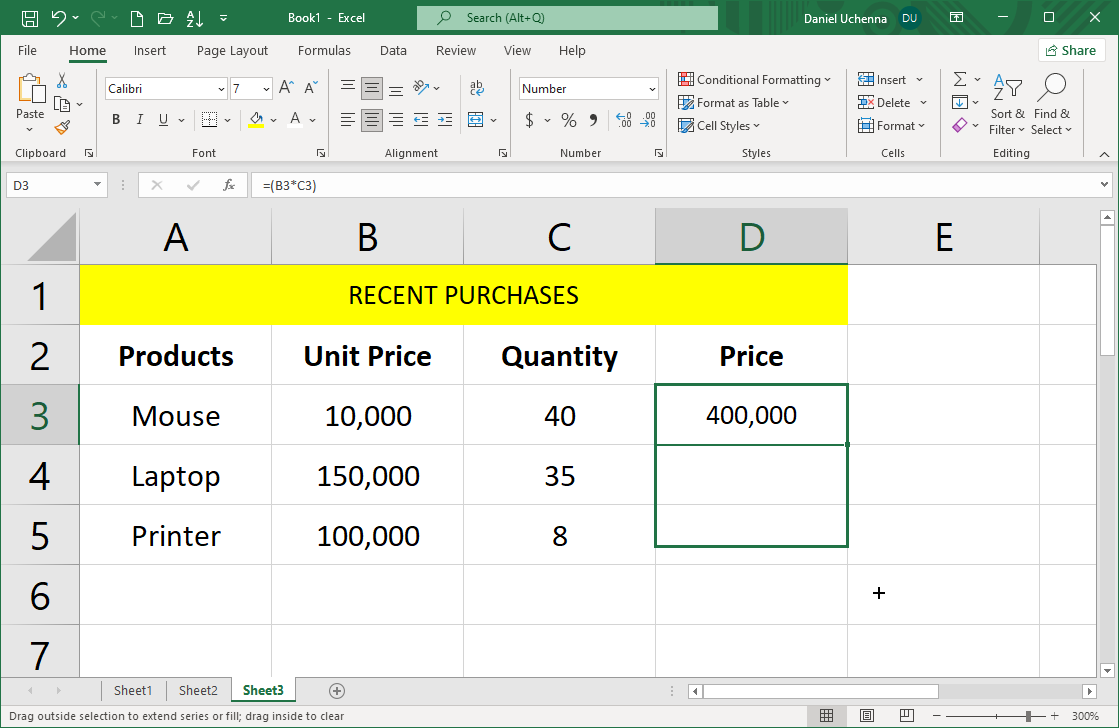Toggle italic formatting
The image size is (1119, 728).
pos(139,120)
